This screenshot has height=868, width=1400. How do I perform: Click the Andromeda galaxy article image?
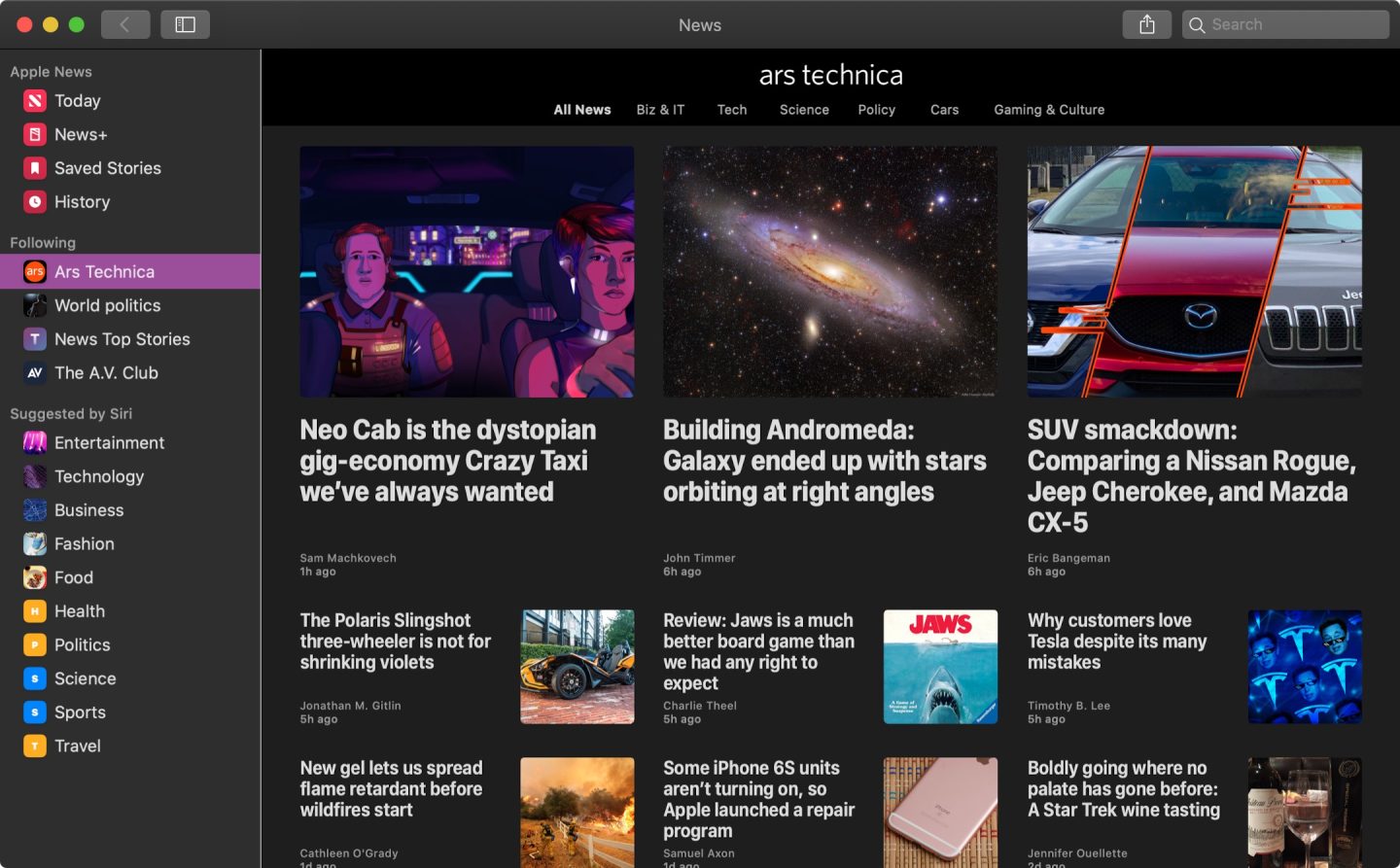pos(829,271)
